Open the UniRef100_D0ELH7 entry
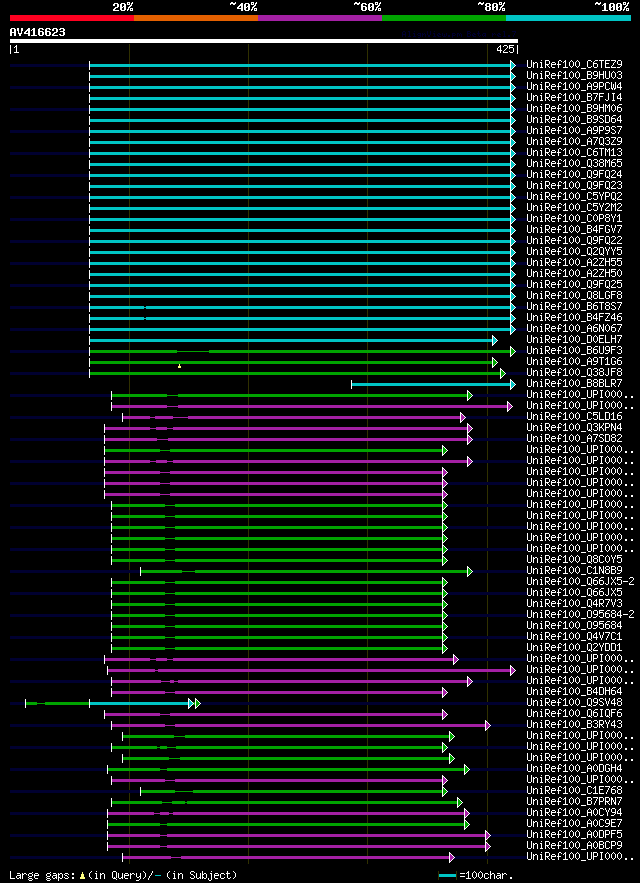 coord(574,339)
